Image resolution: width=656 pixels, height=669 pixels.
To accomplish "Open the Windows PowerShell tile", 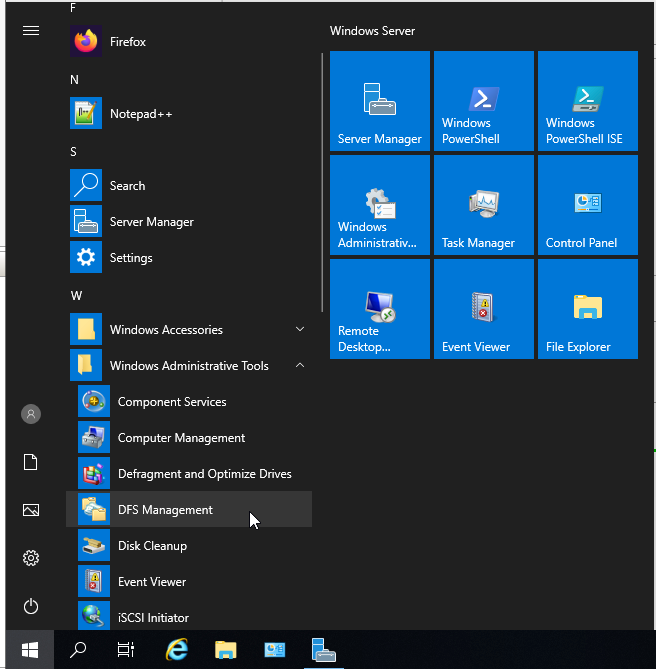I will 484,101.
